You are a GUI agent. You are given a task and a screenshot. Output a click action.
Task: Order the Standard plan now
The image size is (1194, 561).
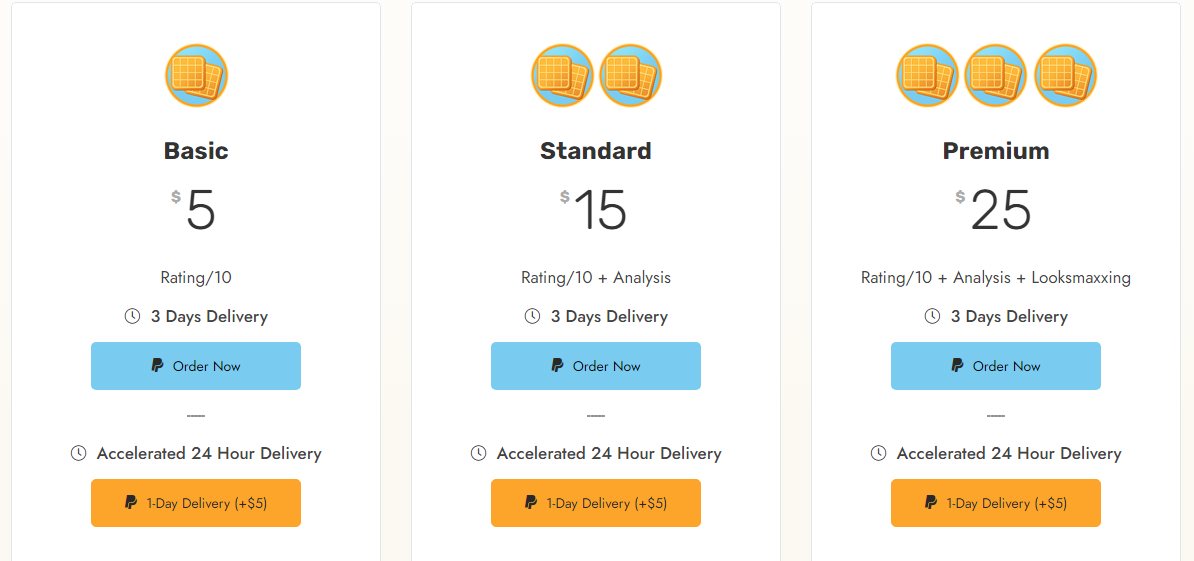[595, 366]
